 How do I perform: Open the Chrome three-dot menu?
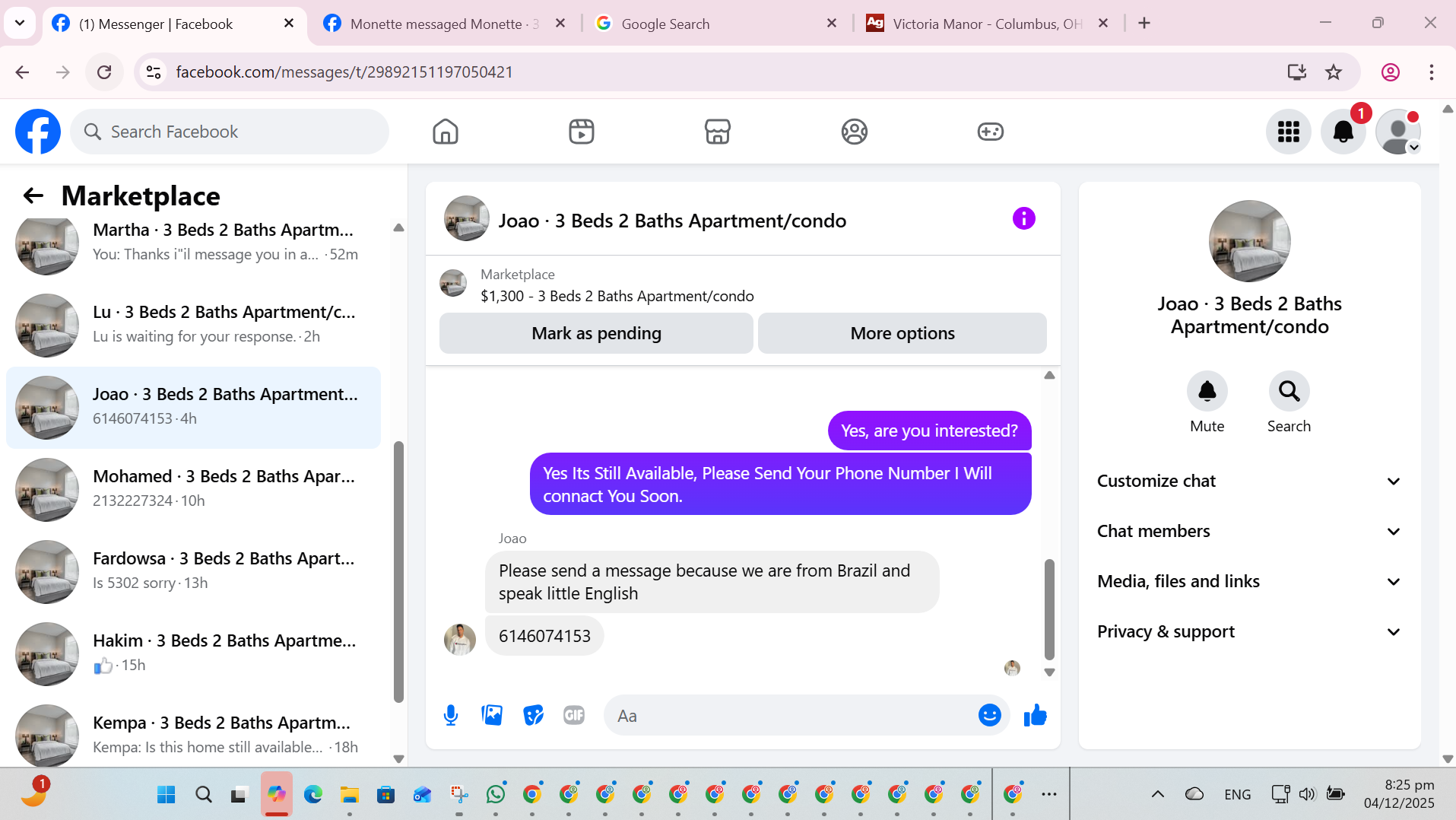1431,72
